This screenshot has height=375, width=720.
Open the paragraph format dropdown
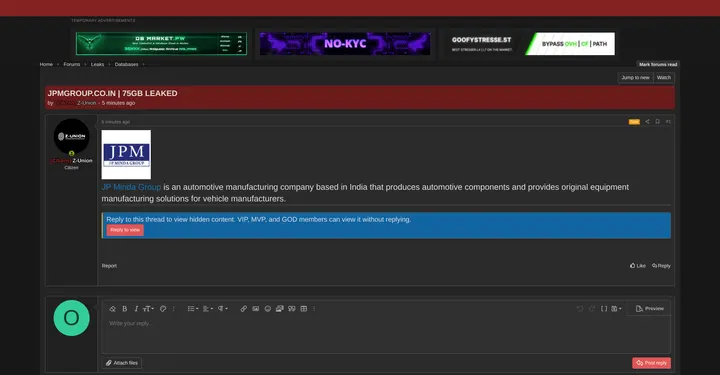point(223,309)
